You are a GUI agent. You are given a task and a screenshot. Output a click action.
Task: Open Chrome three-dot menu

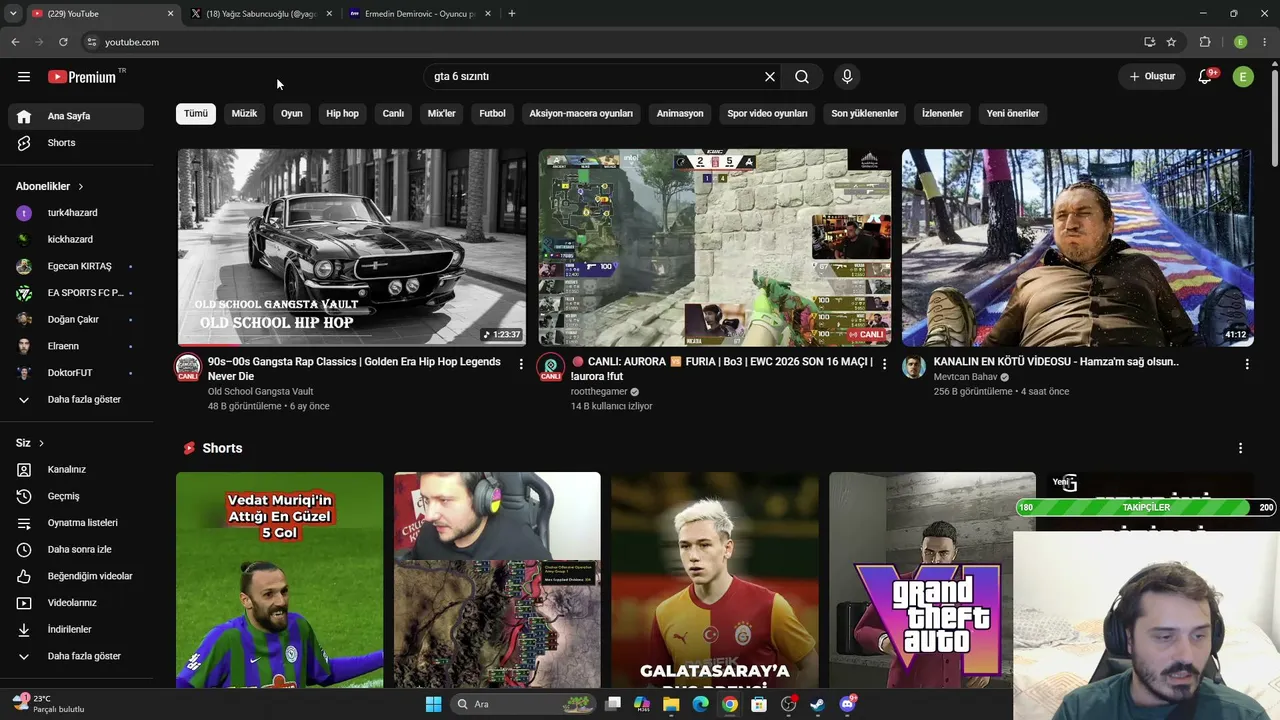(1265, 42)
